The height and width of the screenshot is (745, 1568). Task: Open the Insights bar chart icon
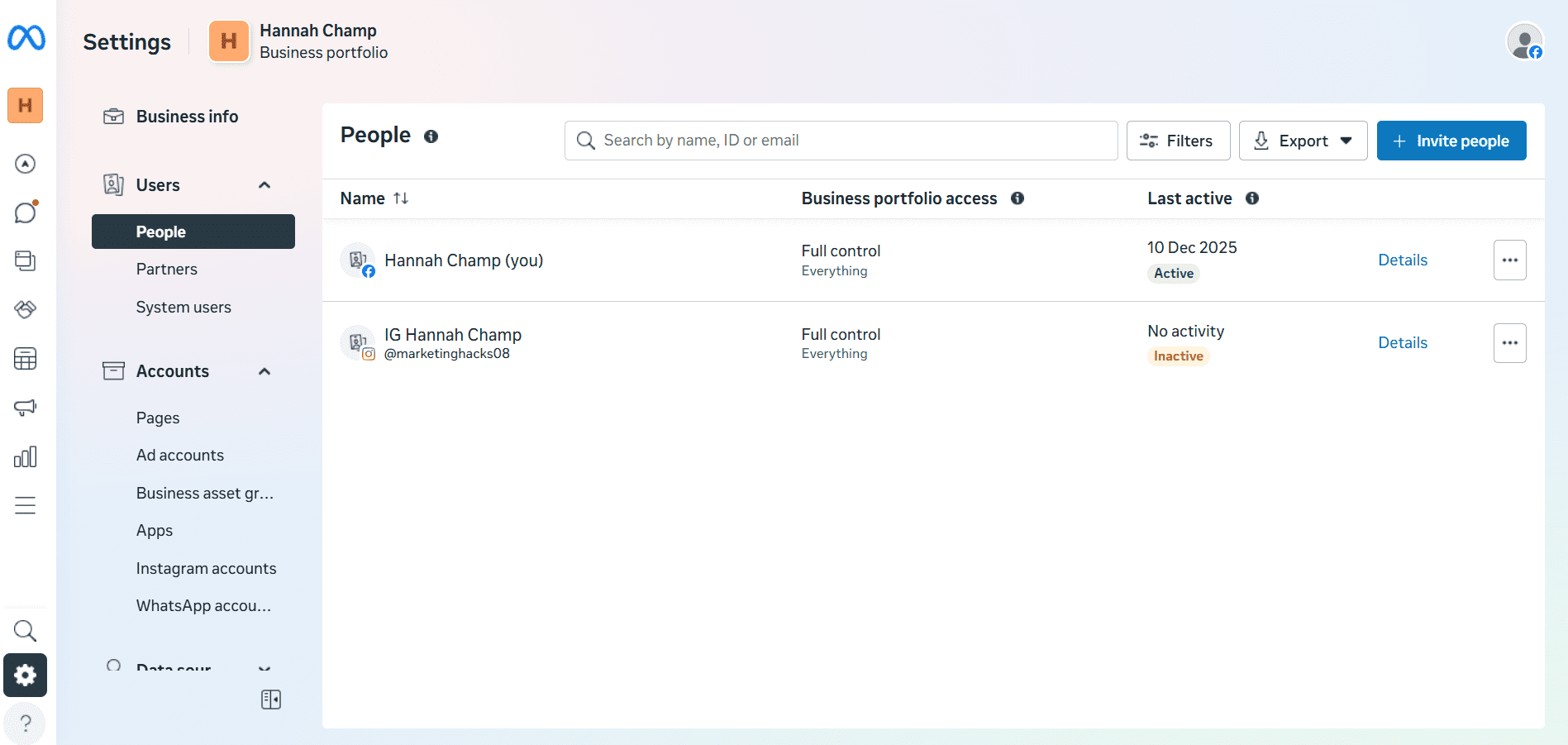click(25, 456)
